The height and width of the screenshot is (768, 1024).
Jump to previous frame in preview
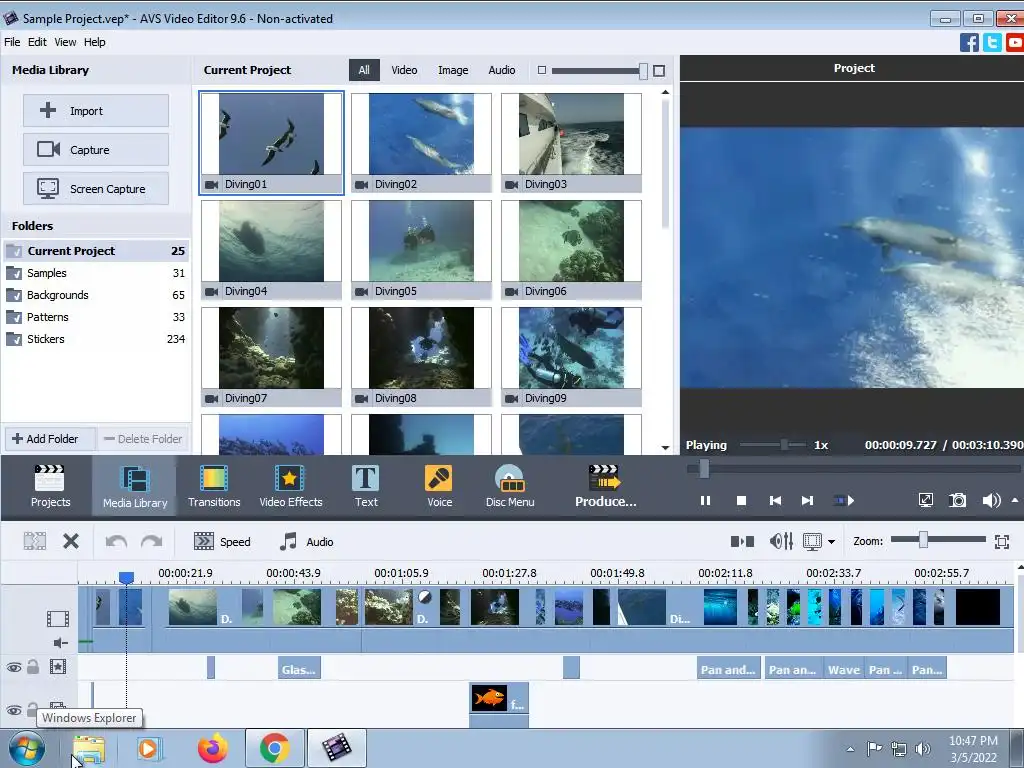point(775,501)
